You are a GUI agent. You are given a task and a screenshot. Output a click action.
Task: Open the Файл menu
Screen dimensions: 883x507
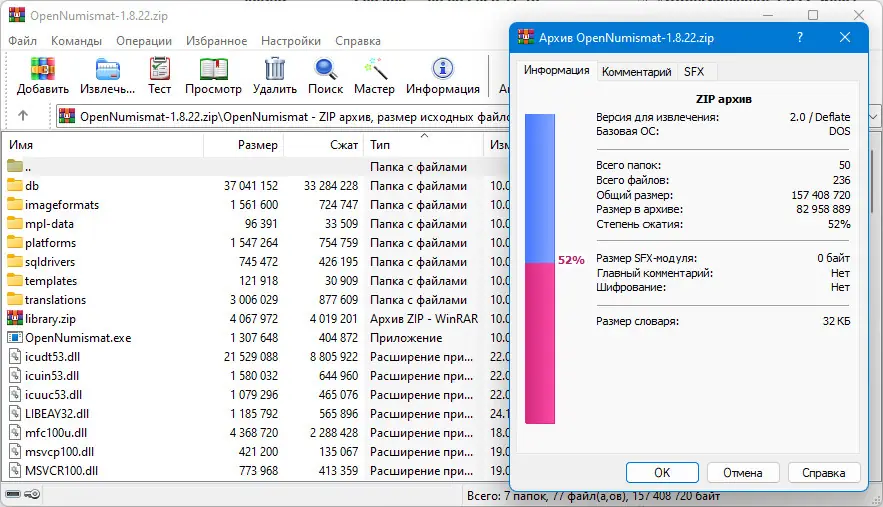(23, 41)
